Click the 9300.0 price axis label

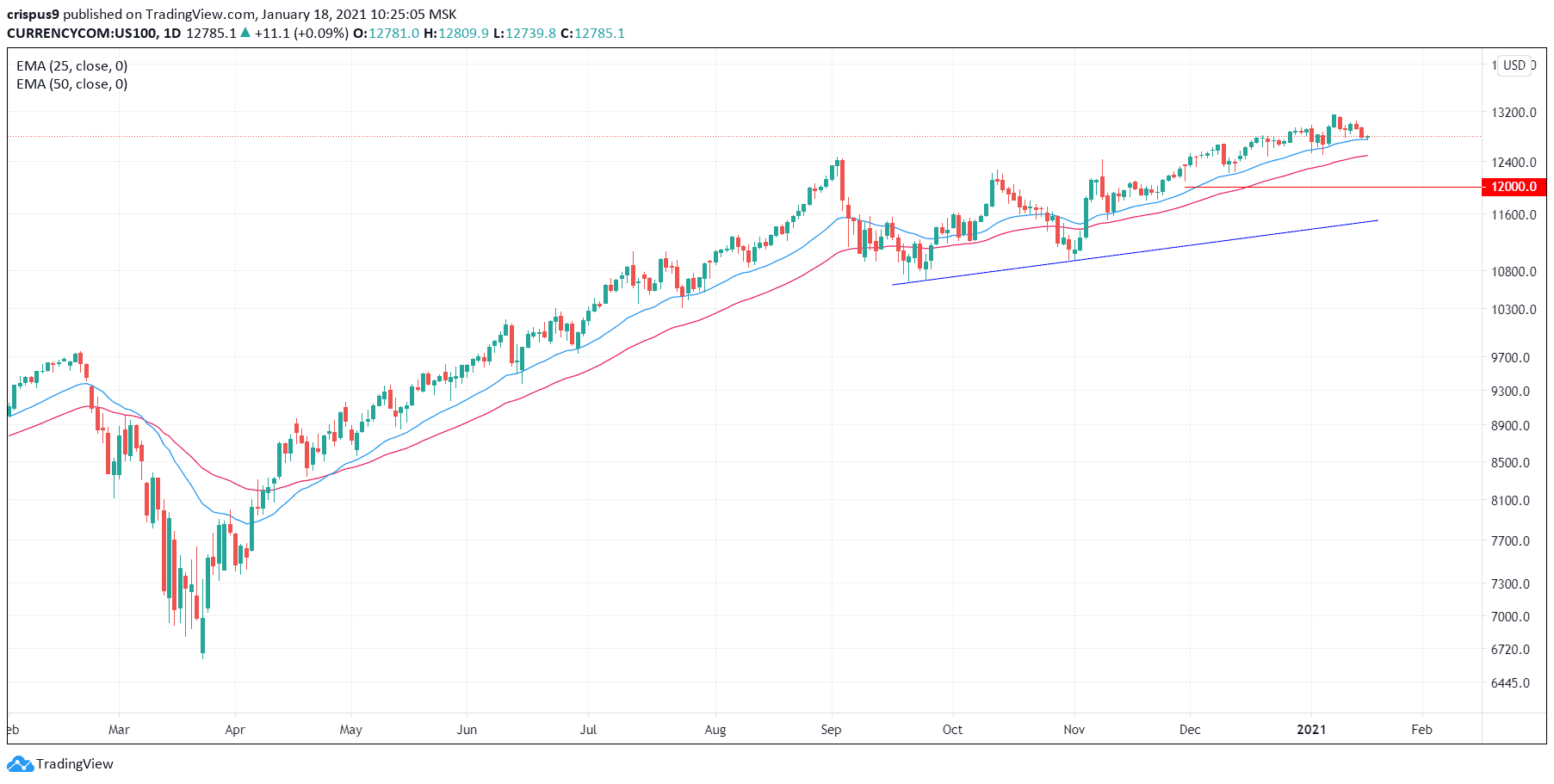point(1511,392)
